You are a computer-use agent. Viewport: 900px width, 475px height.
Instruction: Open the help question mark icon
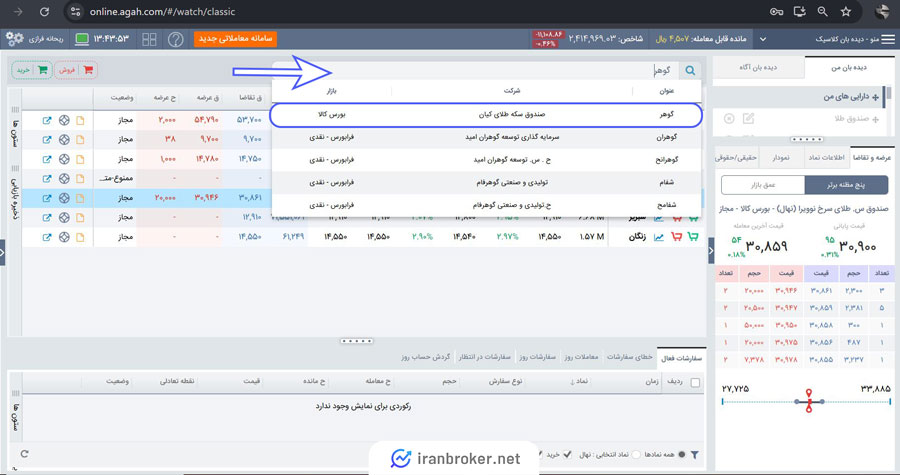click(176, 39)
